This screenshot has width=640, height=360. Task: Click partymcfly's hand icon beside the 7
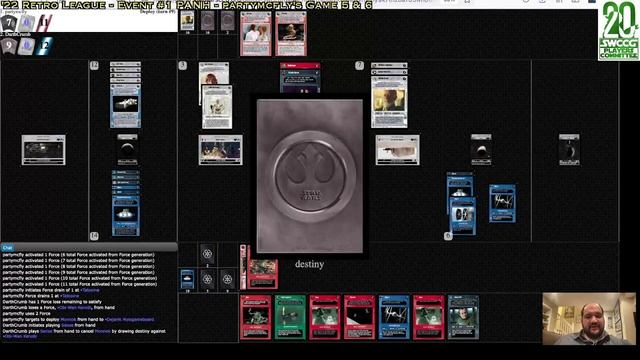(x=26, y=23)
